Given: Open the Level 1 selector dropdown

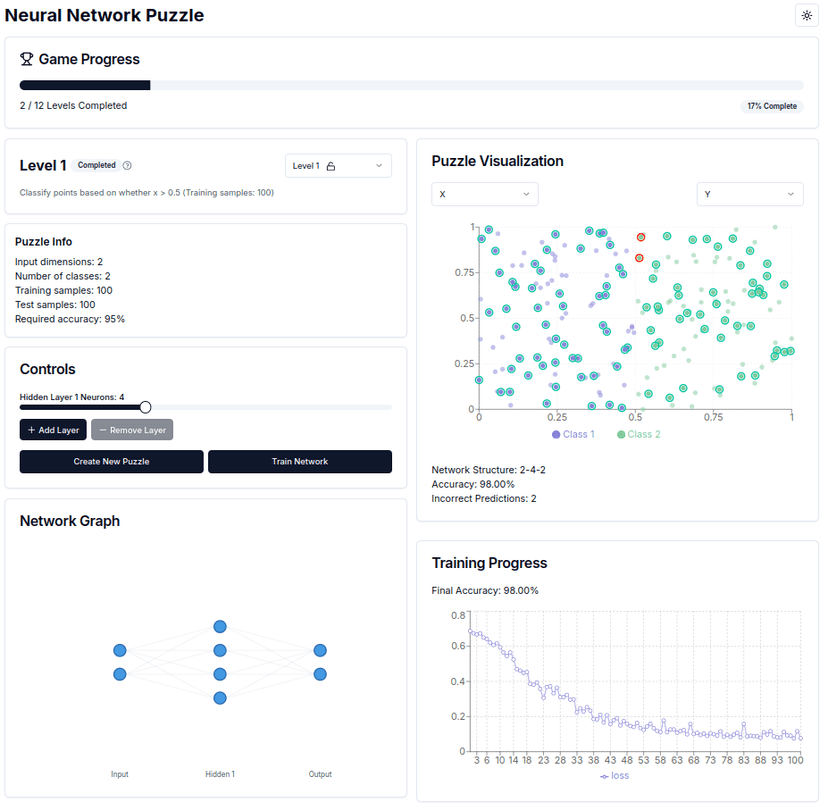Looking at the screenshot, I should click(x=338, y=166).
